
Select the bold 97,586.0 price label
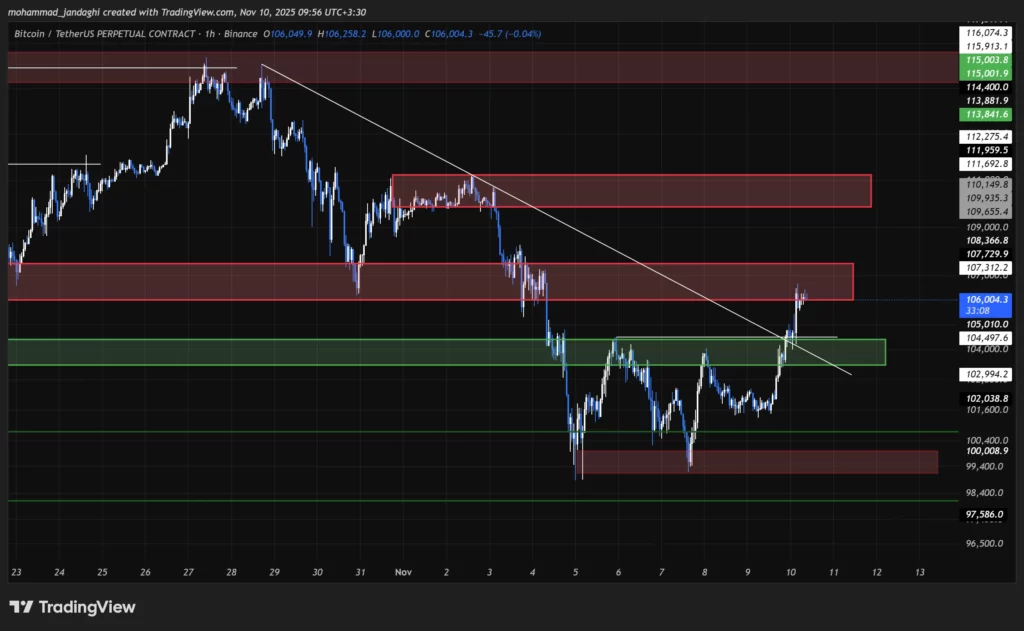(x=985, y=512)
